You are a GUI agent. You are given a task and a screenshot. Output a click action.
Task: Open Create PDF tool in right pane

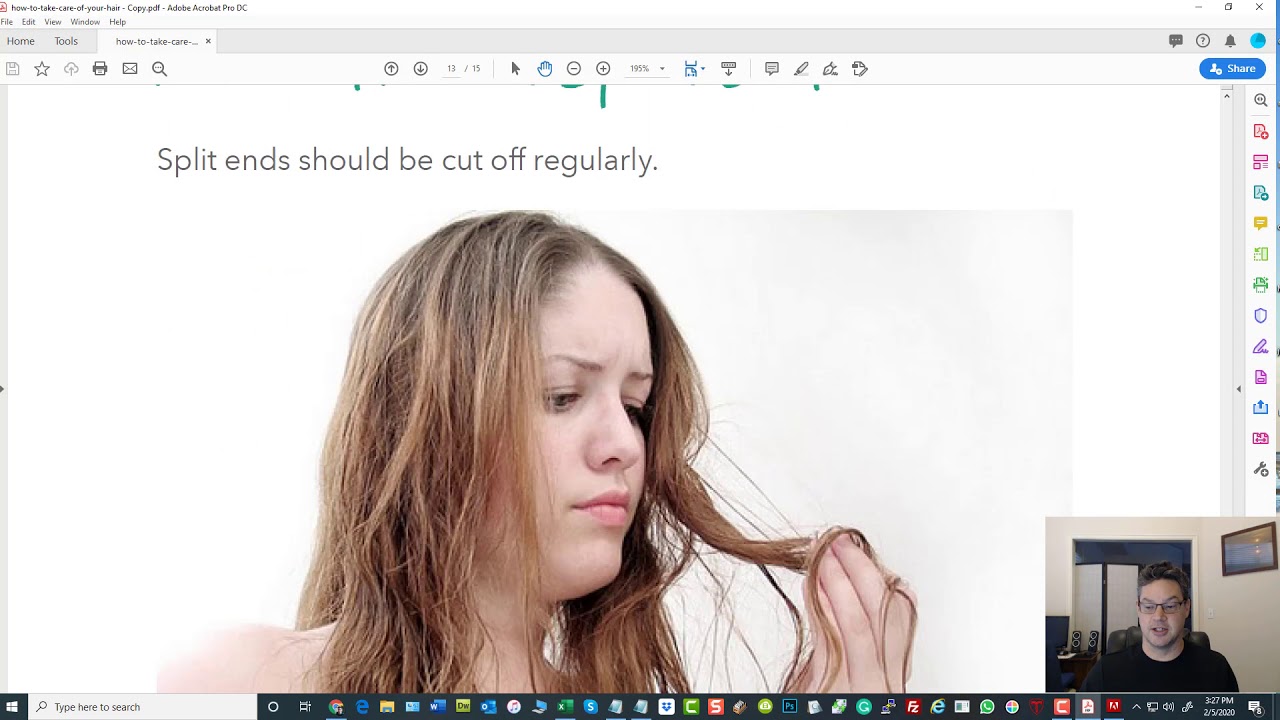click(x=1261, y=131)
